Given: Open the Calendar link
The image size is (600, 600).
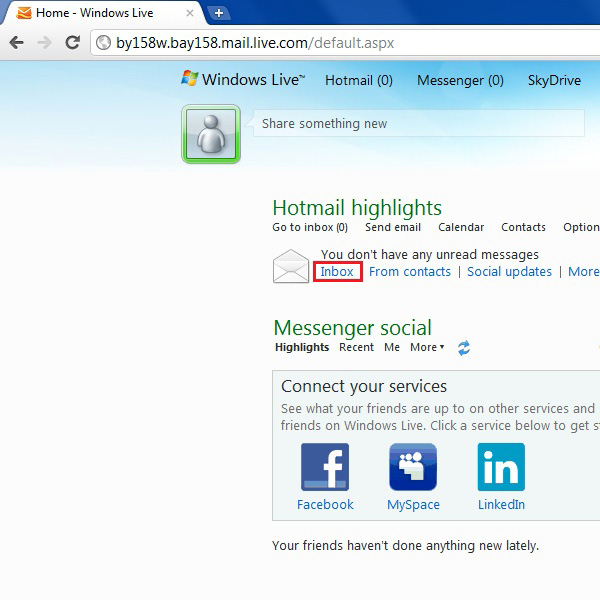Looking at the screenshot, I should click(461, 227).
